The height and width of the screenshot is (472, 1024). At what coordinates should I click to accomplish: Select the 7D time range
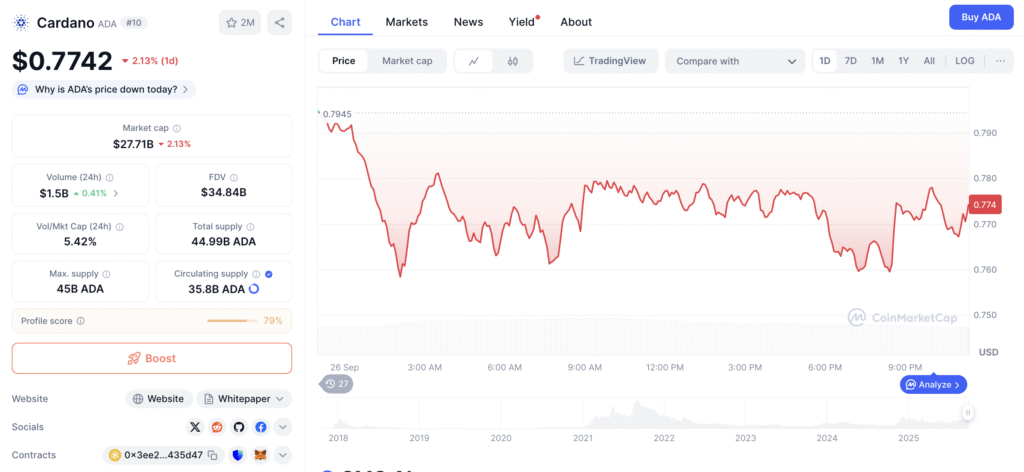coord(850,61)
